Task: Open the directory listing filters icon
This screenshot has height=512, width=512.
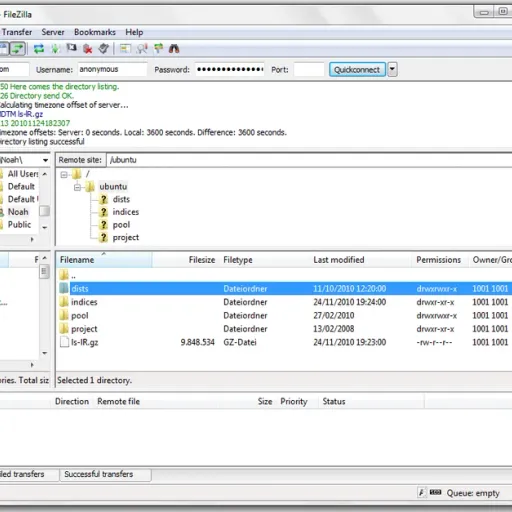Action: [125, 49]
